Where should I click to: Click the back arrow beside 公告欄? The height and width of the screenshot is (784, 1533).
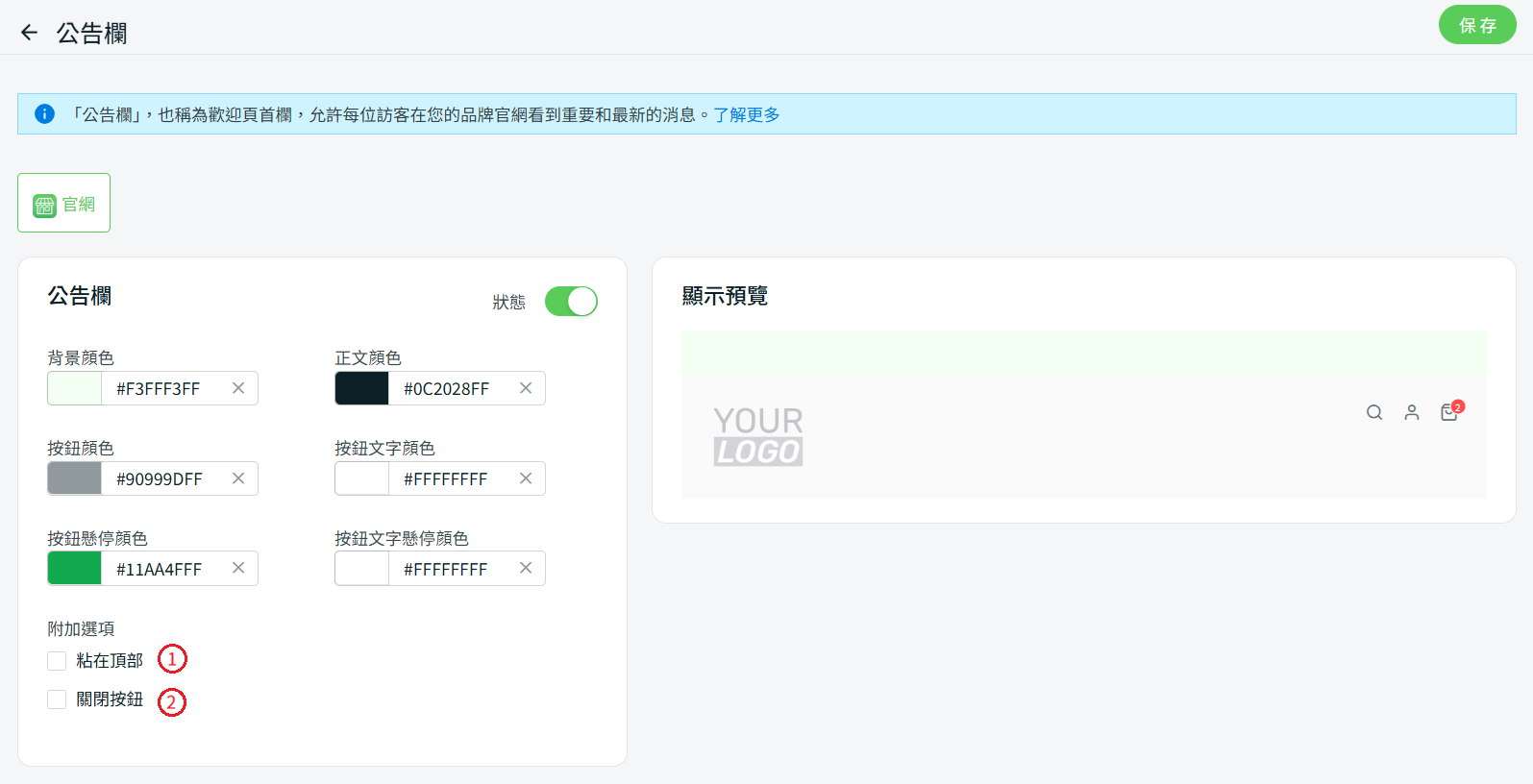point(29,33)
